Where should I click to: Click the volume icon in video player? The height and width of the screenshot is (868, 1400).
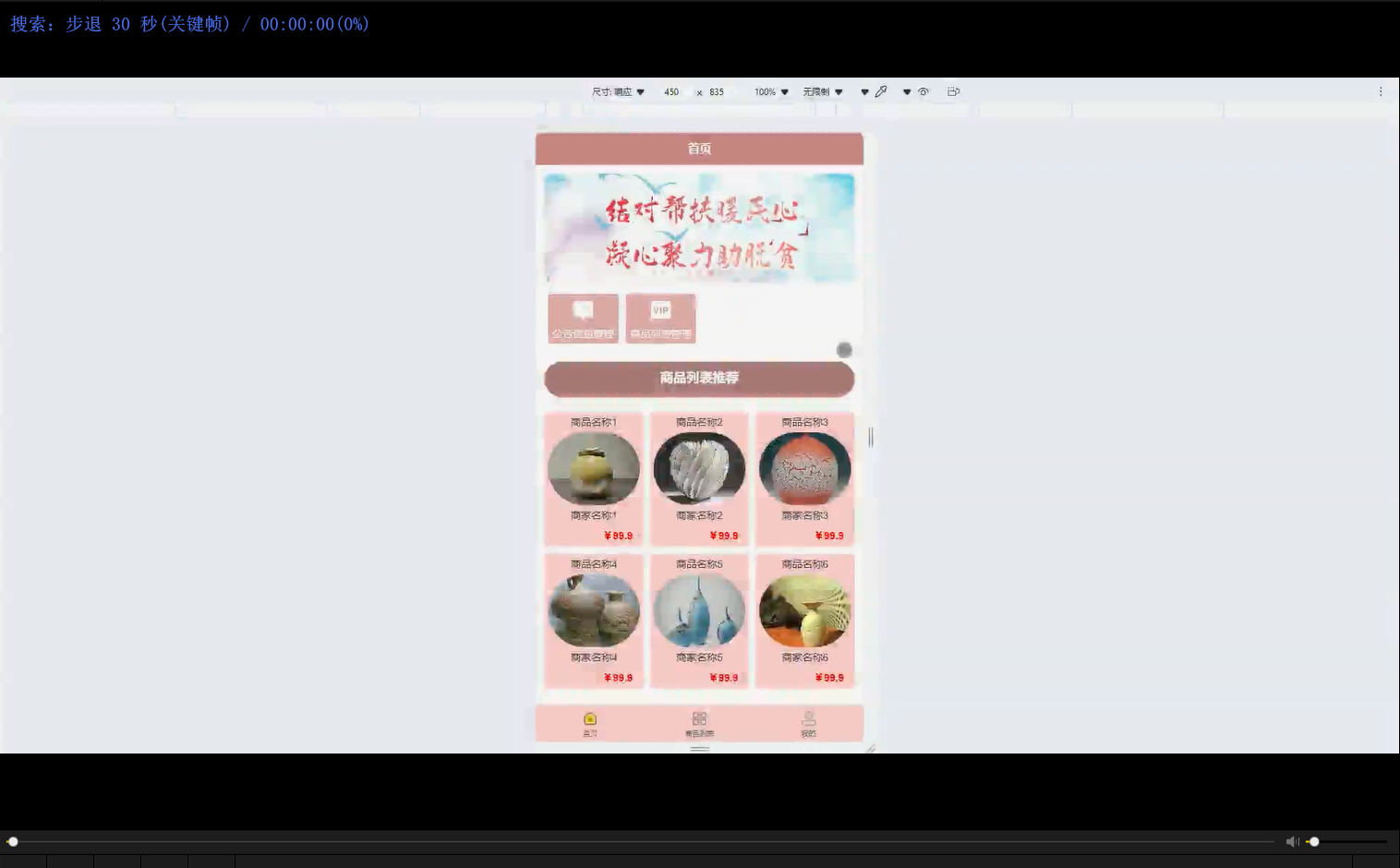[1293, 841]
